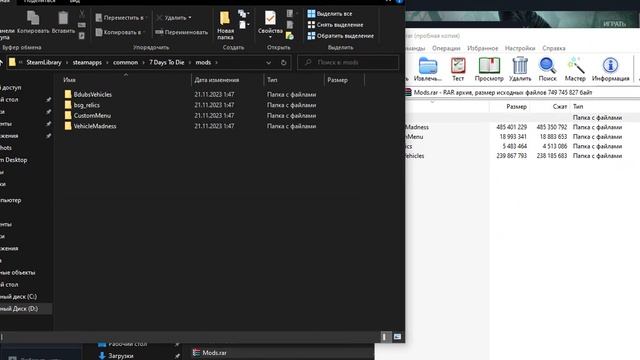Expand address bar history dropdown
The height and width of the screenshot is (360, 640).
click(269, 62)
